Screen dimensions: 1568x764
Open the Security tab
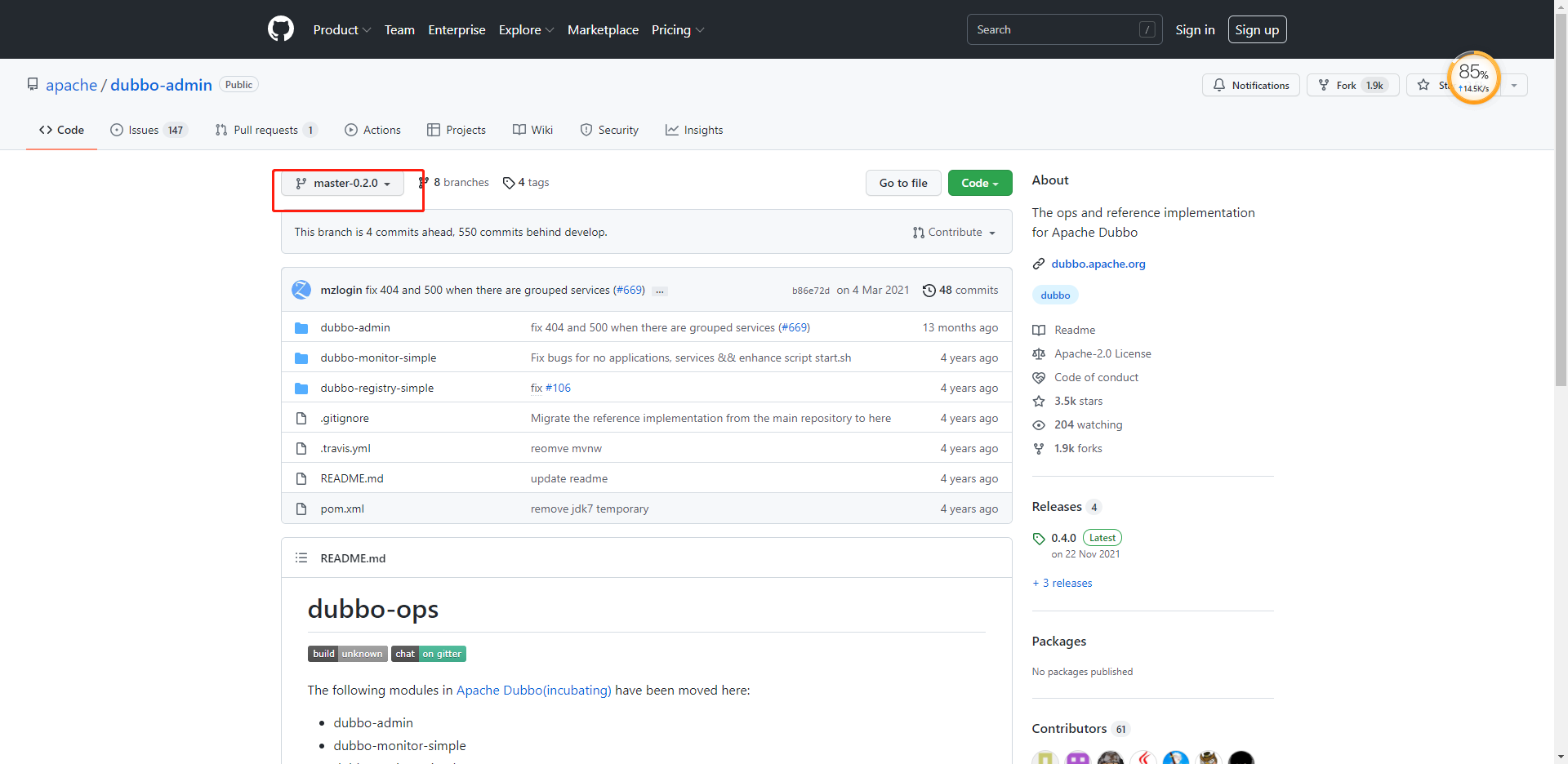pyautogui.click(x=609, y=130)
